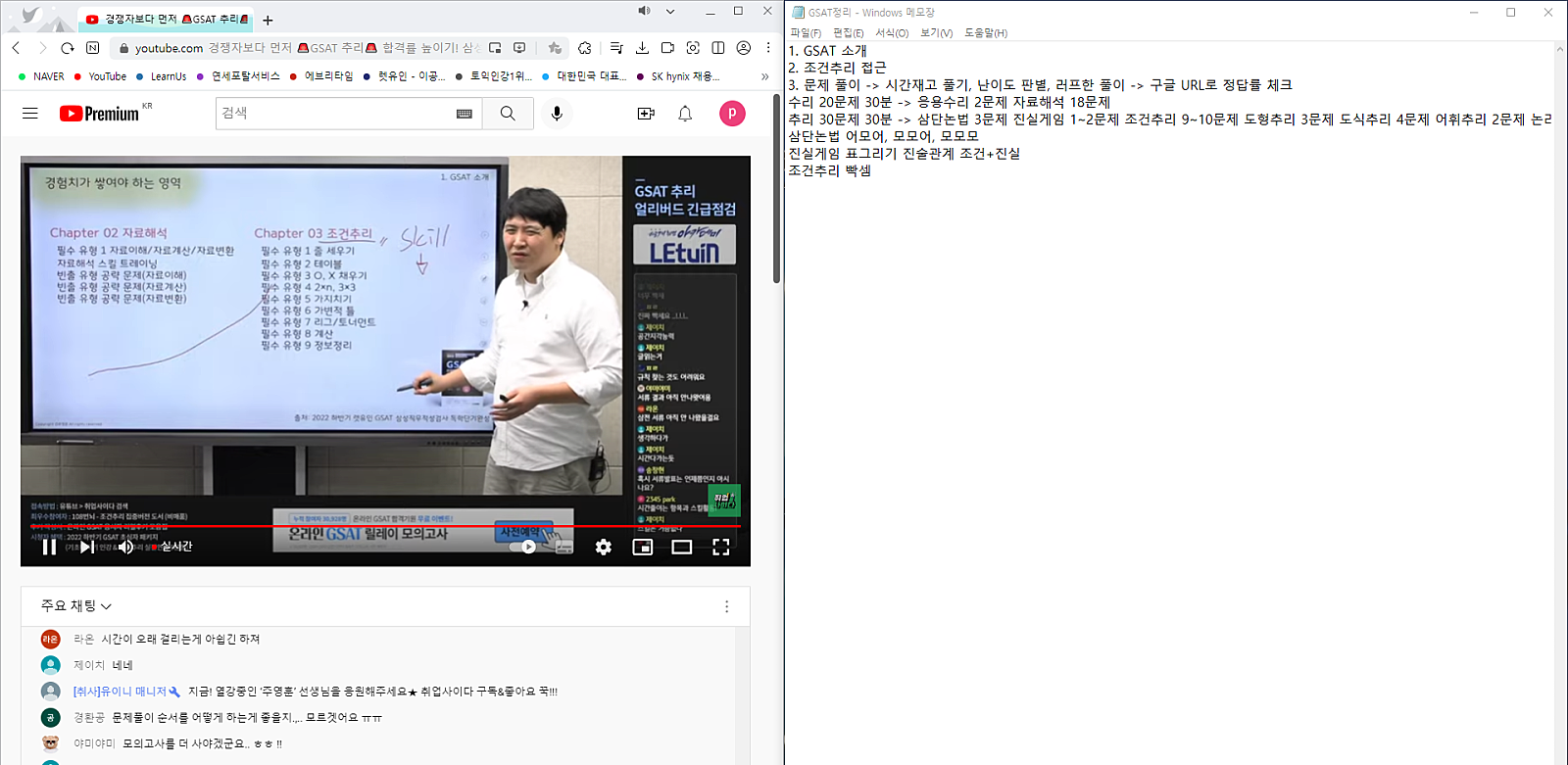Open the YouTube hamburger guide menu
The height and width of the screenshot is (765, 1568).
point(30,114)
